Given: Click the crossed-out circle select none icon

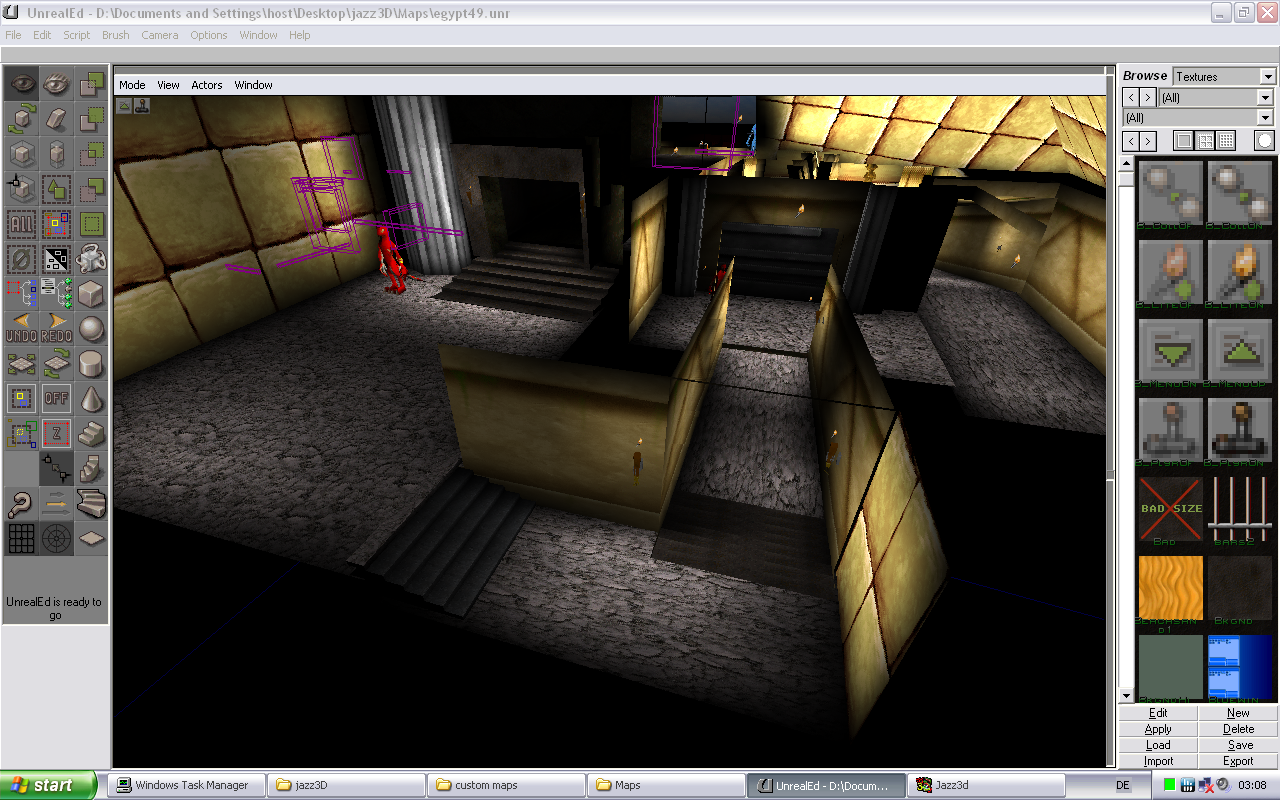Looking at the screenshot, I should (22, 259).
